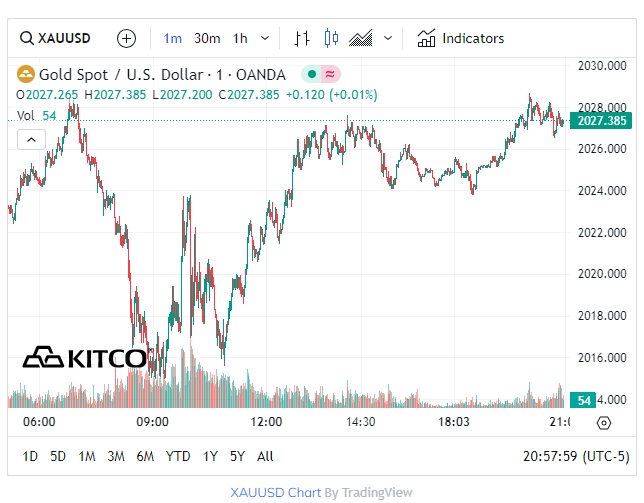Click the 2020.000 price axis label

(x=602, y=274)
